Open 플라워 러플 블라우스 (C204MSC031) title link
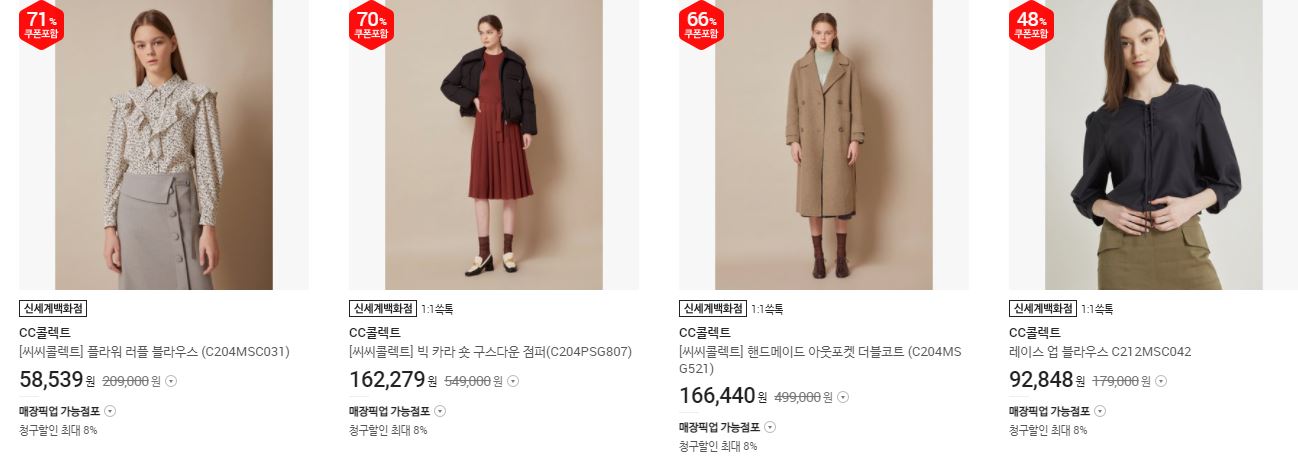 tap(154, 352)
